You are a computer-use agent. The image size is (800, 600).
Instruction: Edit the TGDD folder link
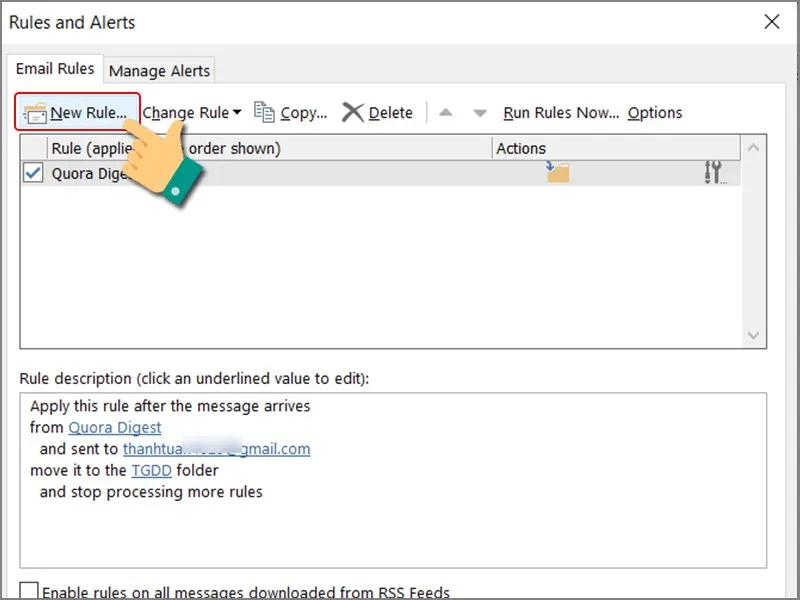coord(143,470)
